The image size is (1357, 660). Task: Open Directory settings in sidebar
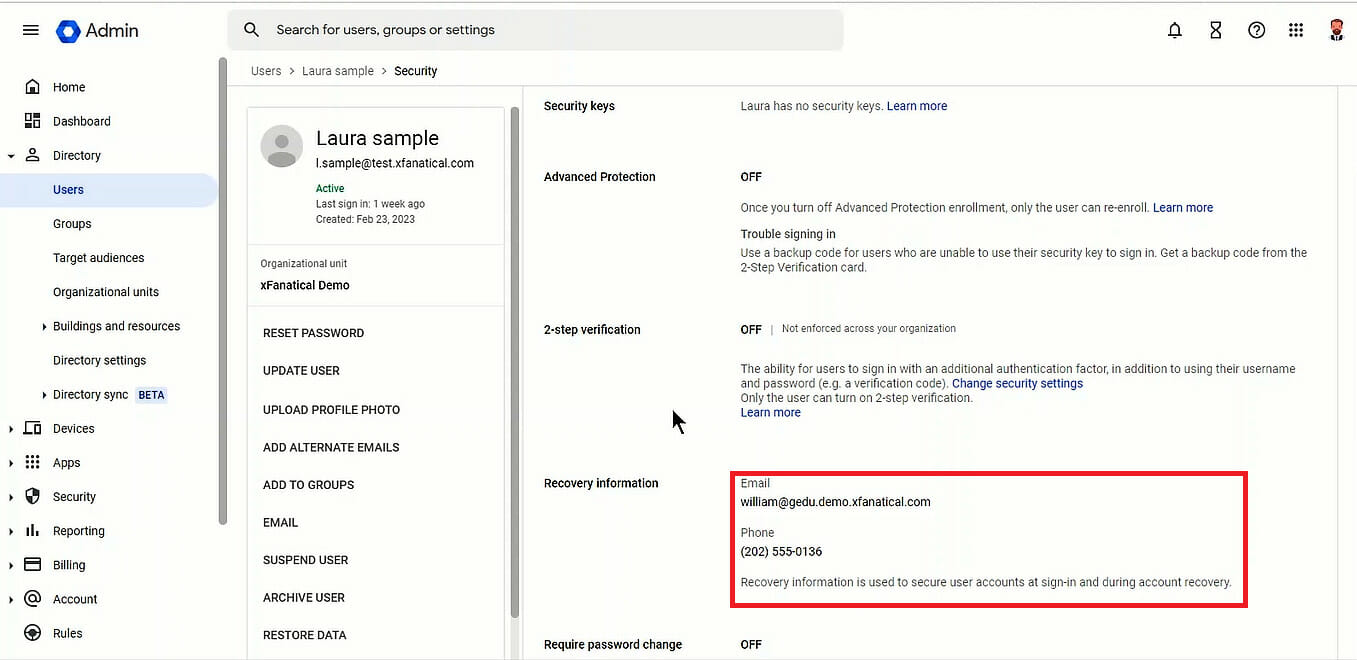point(99,360)
